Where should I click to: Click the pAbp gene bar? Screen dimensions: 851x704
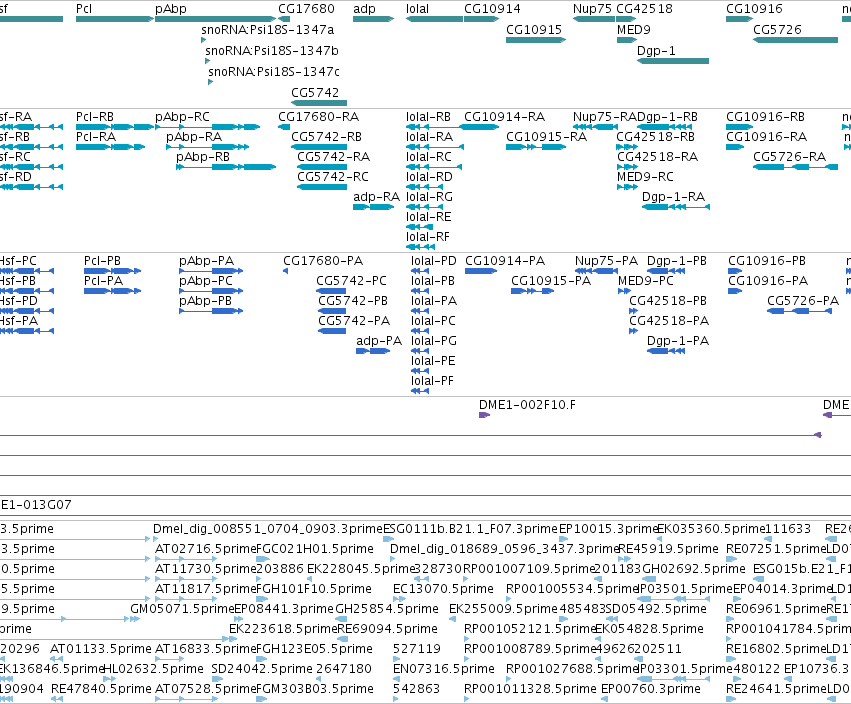tap(215, 19)
